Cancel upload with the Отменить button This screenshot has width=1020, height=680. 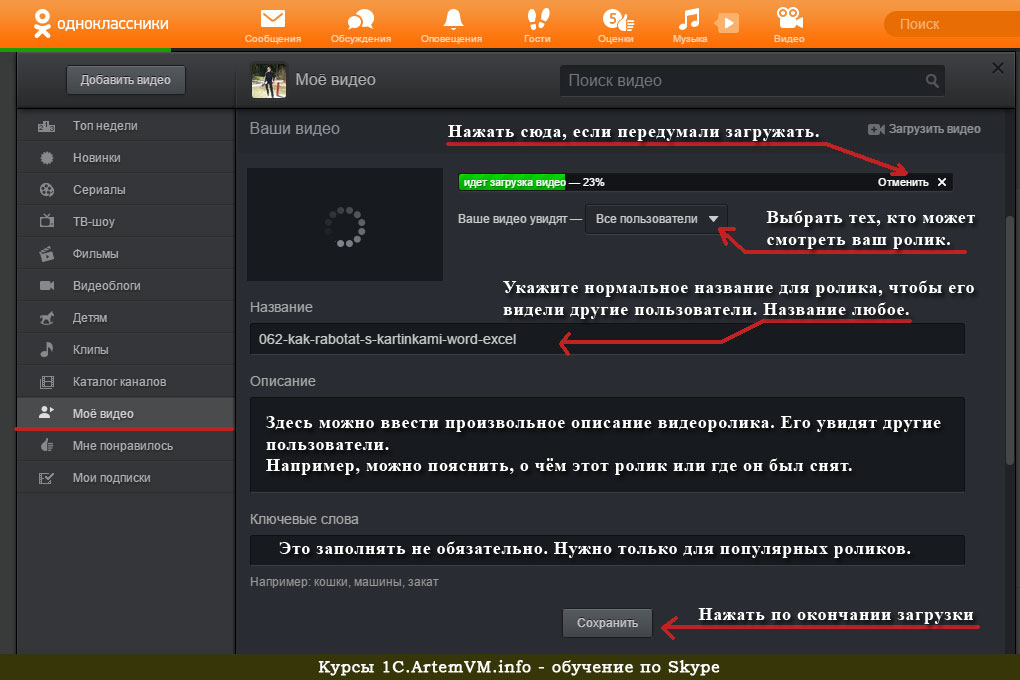pyautogui.click(x=911, y=182)
